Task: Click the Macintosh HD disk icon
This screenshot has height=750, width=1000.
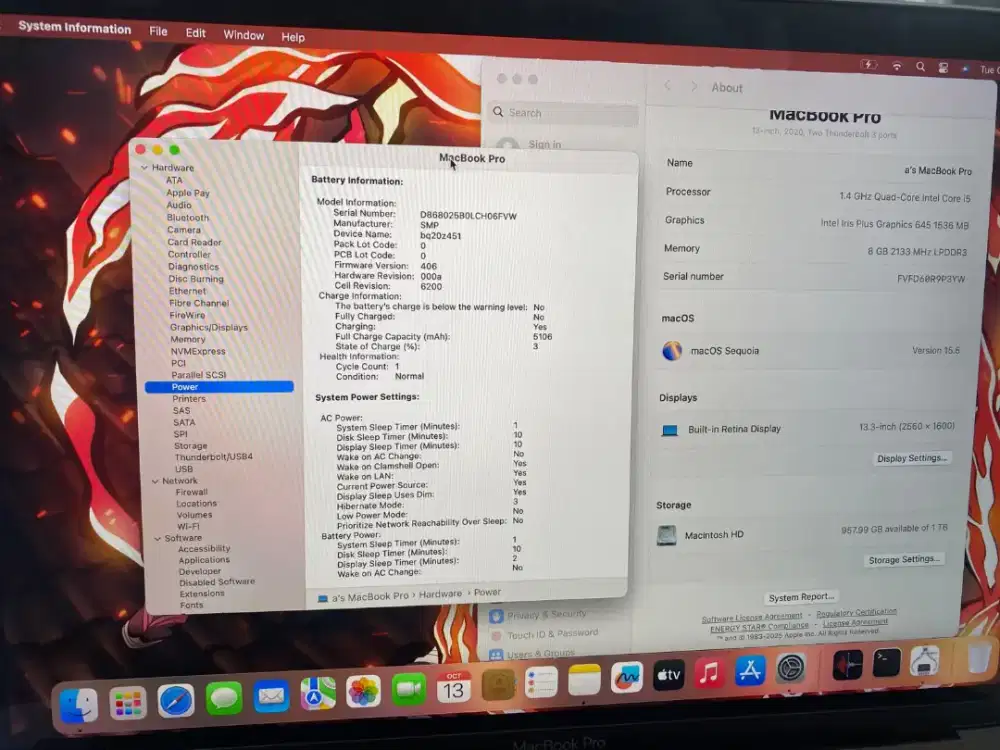Action: (666, 535)
